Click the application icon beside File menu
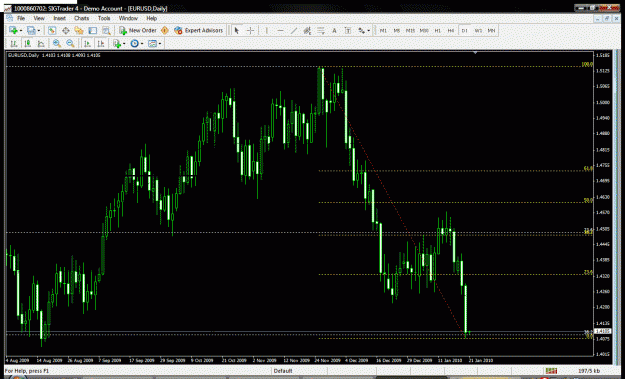625x379 pixels. click(x=9, y=18)
